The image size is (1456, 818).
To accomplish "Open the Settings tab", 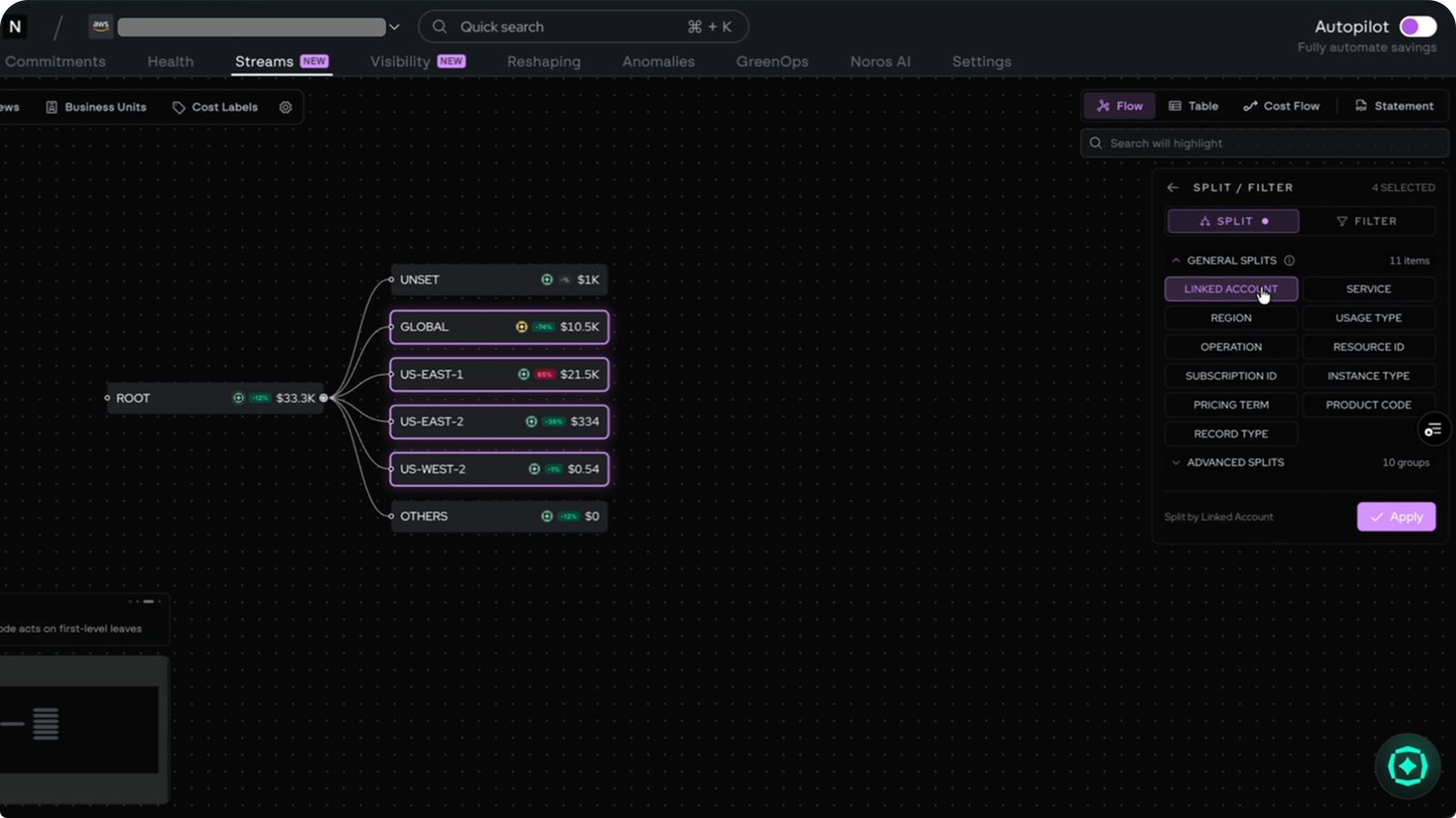I will coord(981,61).
